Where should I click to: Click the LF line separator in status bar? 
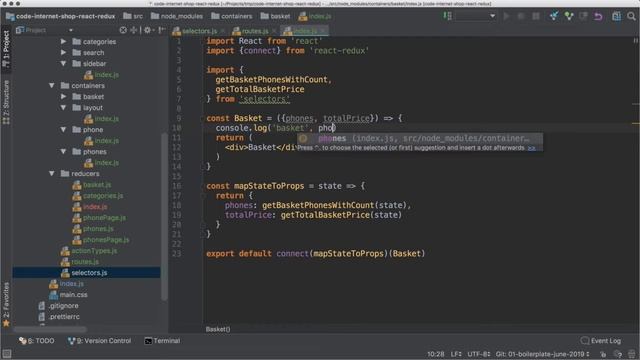456,354
